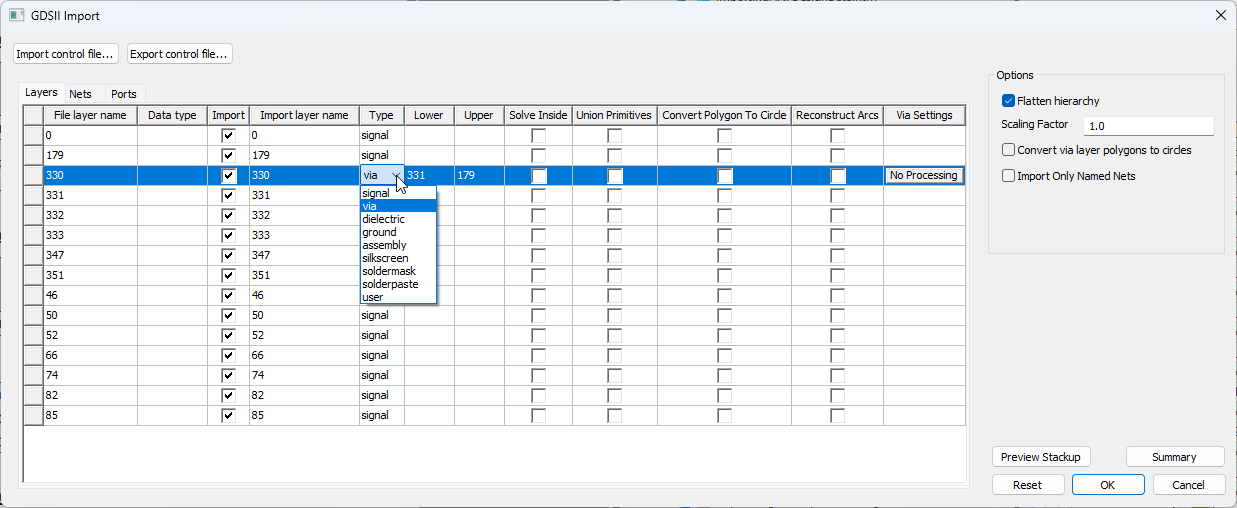The width and height of the screenshot is (1237, 508).
Task: Open the Ports tab
Action: tap(124, 94)
